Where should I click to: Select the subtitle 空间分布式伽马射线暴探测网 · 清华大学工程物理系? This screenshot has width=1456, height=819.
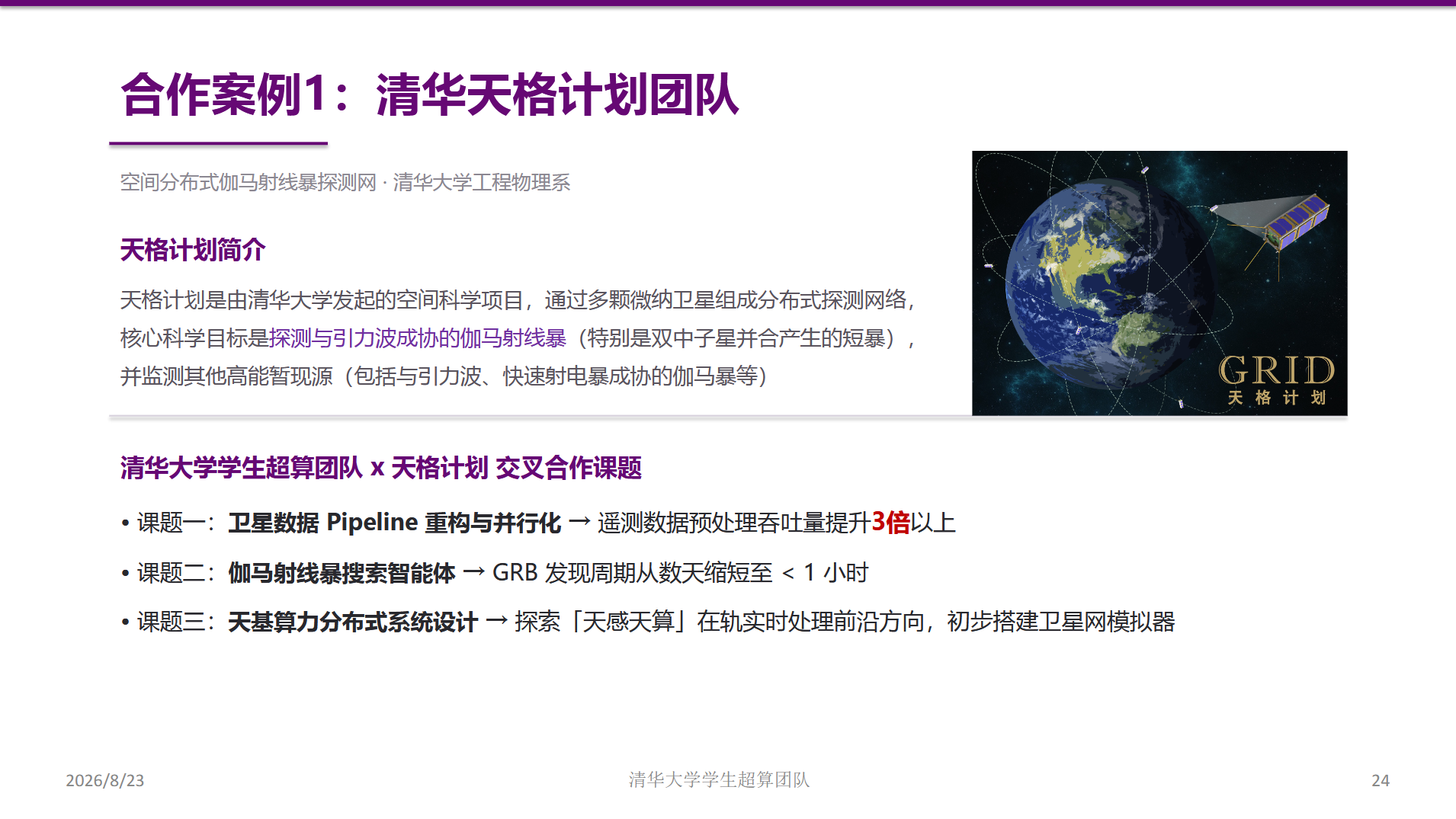pyautogui.click(x=345, y=183)
